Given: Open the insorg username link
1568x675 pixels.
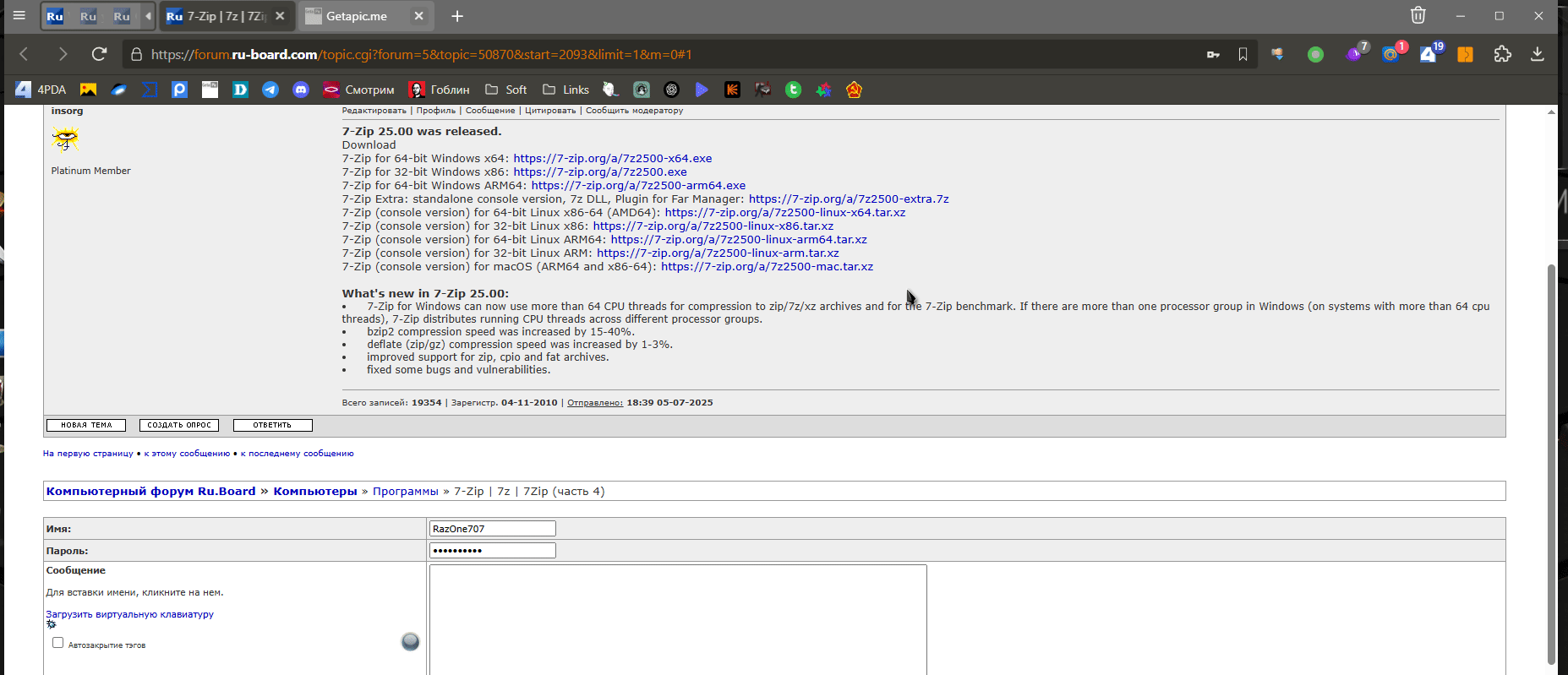Looking at the screenshot, I should coord(67,111).
